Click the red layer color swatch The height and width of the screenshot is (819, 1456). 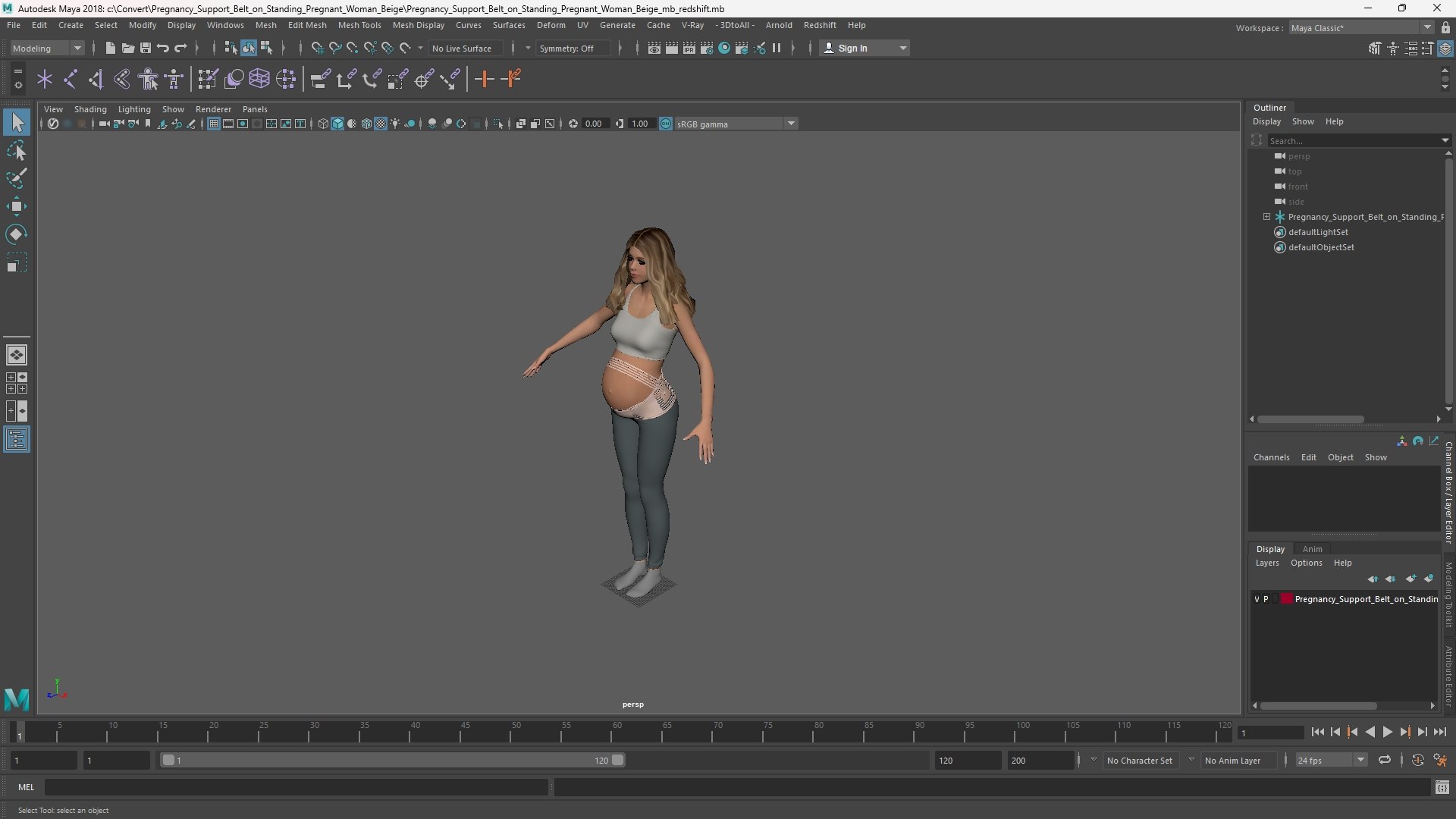point(1286,599)
